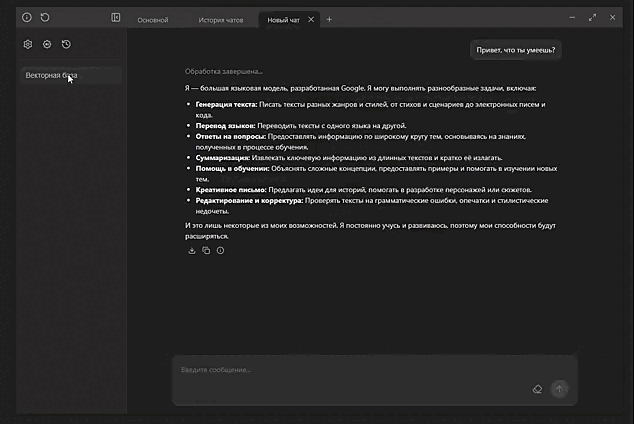Select the Новый чат tab
Viewport: 634px width, 424px height.
284,20
